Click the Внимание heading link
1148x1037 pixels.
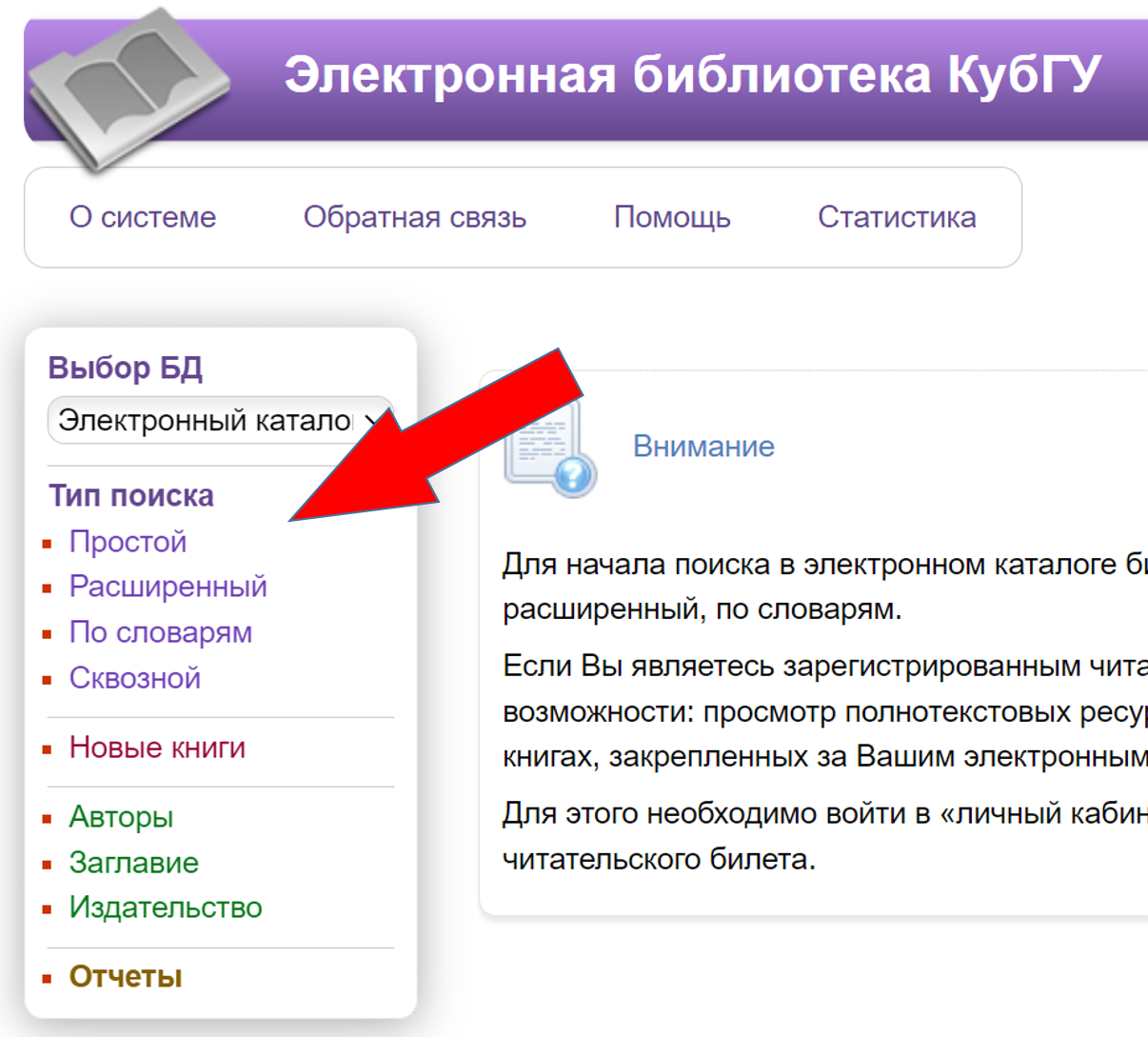703,447
